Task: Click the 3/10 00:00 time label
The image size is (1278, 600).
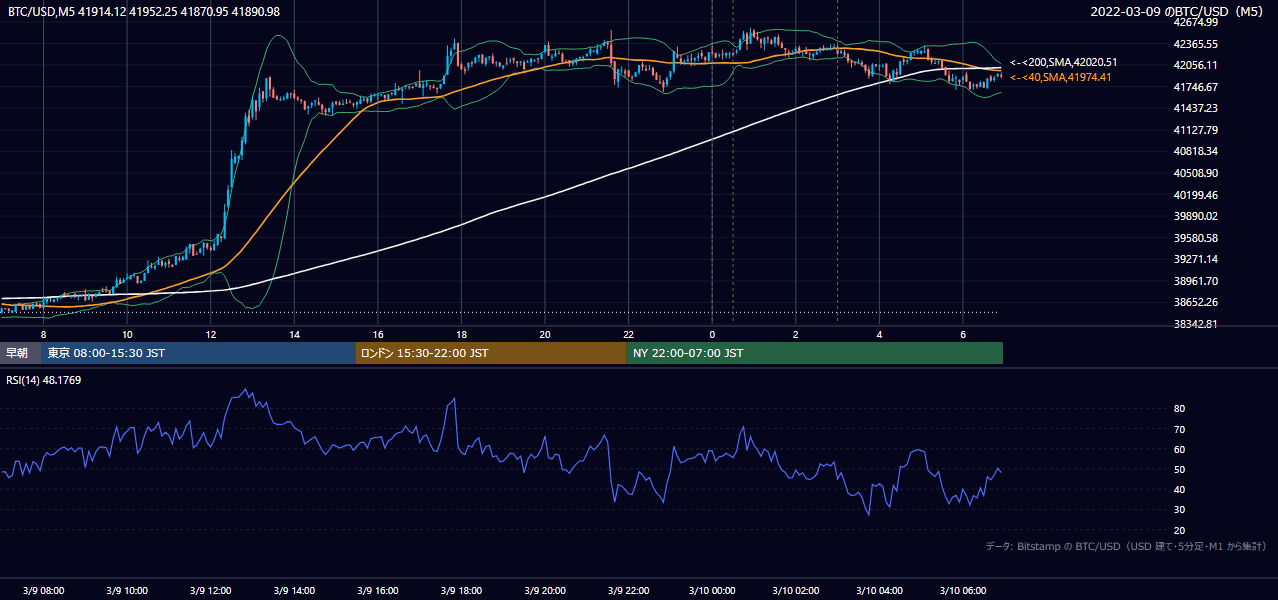Action: coord(712,590)
